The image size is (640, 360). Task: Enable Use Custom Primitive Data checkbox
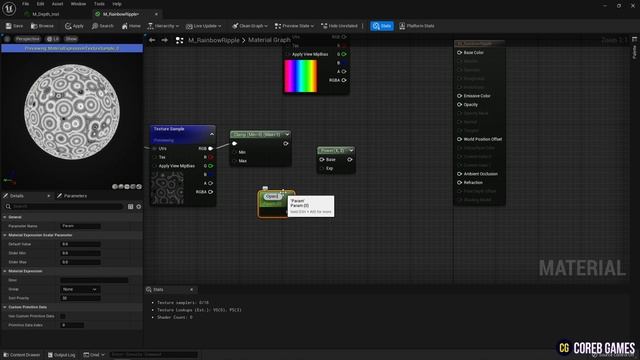click(x=63, y=316)
